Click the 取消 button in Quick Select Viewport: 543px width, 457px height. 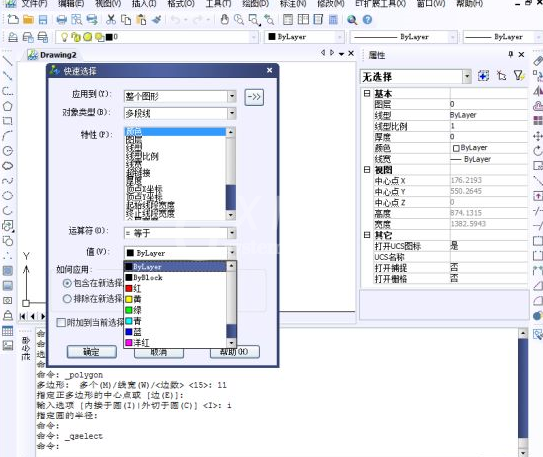pyautogui.click(x=159, y=353)
